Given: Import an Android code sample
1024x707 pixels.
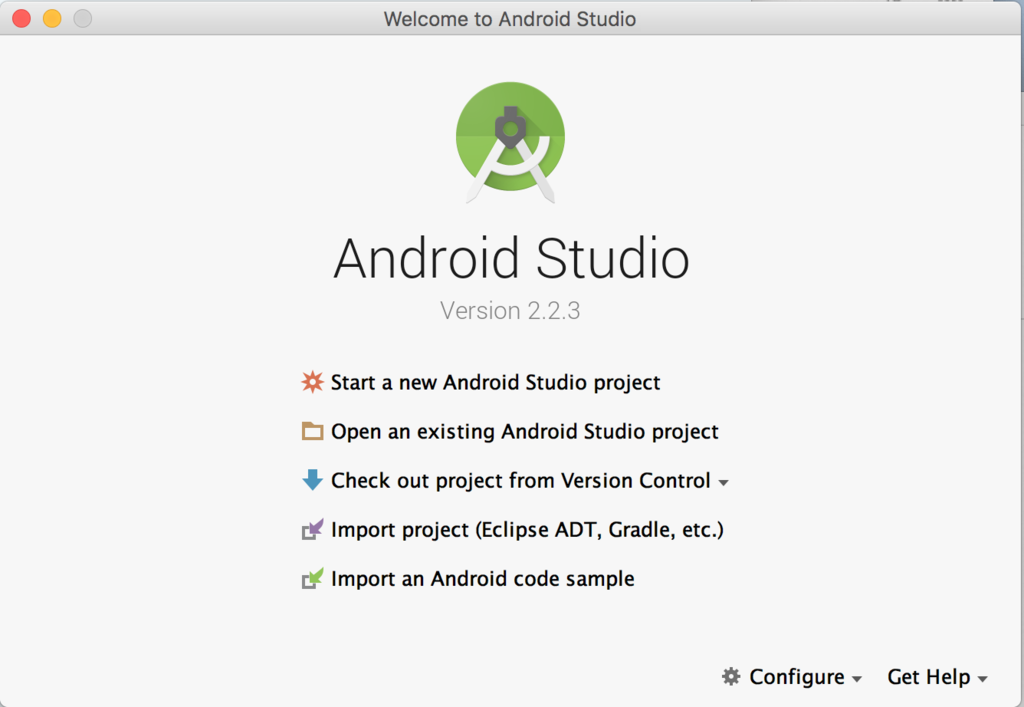Looking at the screenshot, I should click(483, 578).
